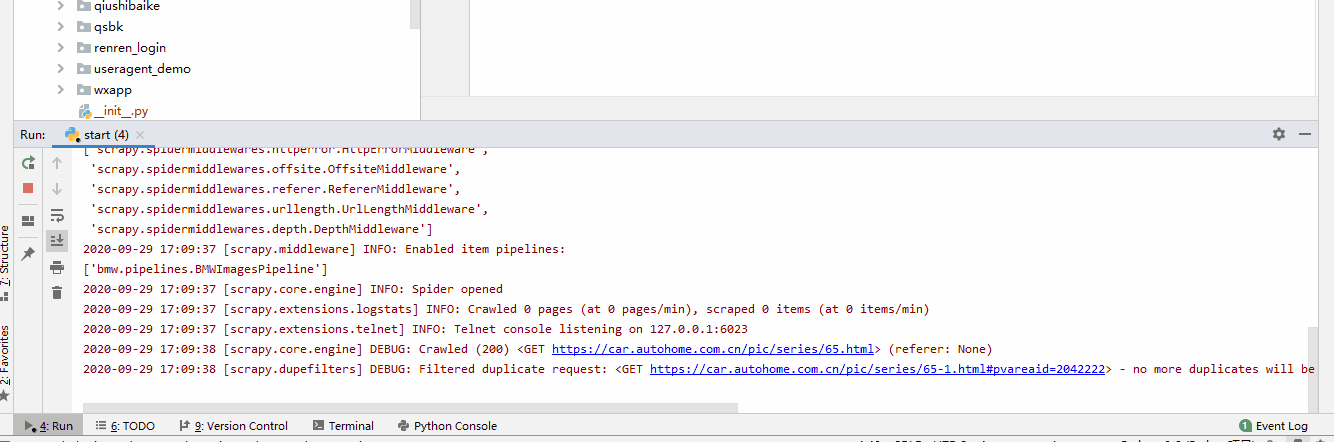
Task: Expand the qsbk folder
Action: 62,27
